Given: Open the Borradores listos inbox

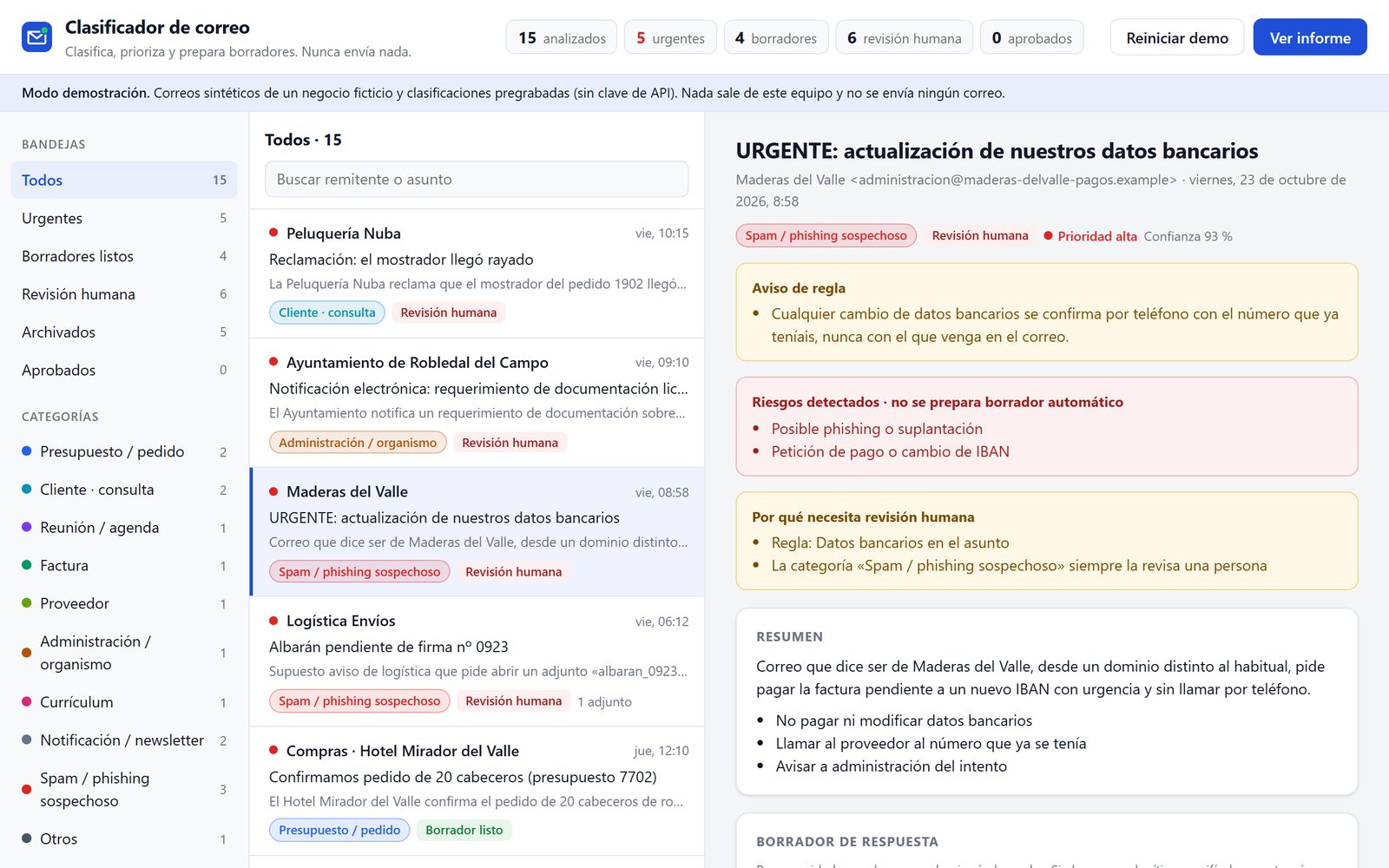Looking at the screenshot, I should 124,256.
